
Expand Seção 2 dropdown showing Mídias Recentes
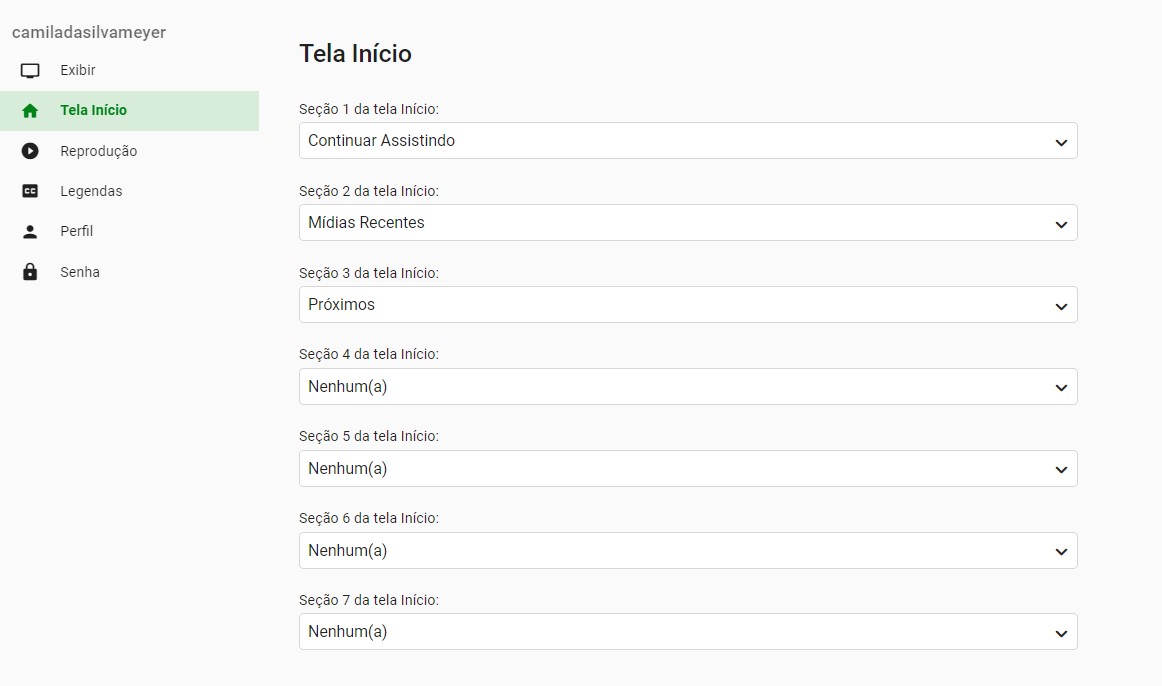coord(688,223)
